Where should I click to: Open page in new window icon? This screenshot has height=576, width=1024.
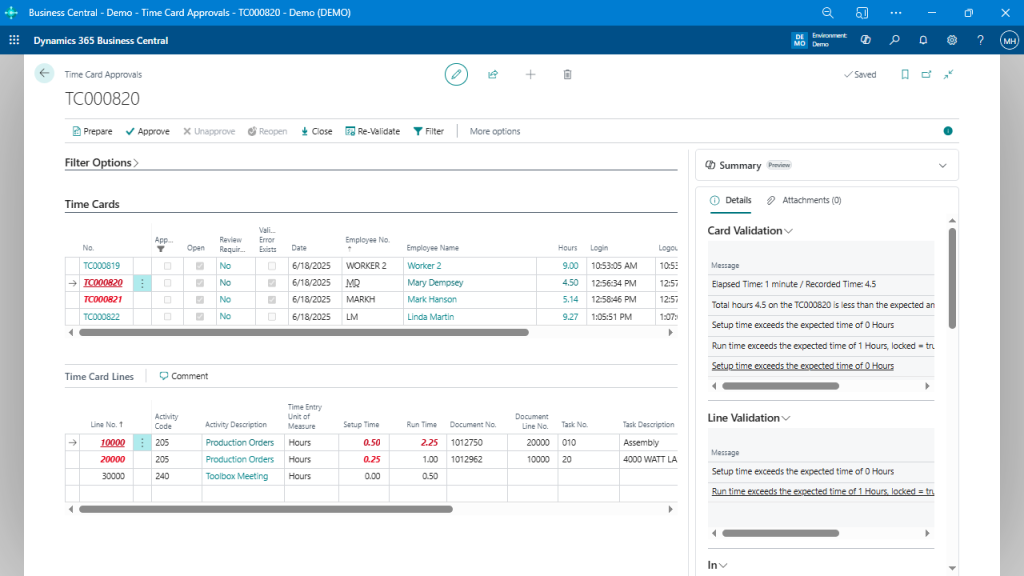pos(927,74)
